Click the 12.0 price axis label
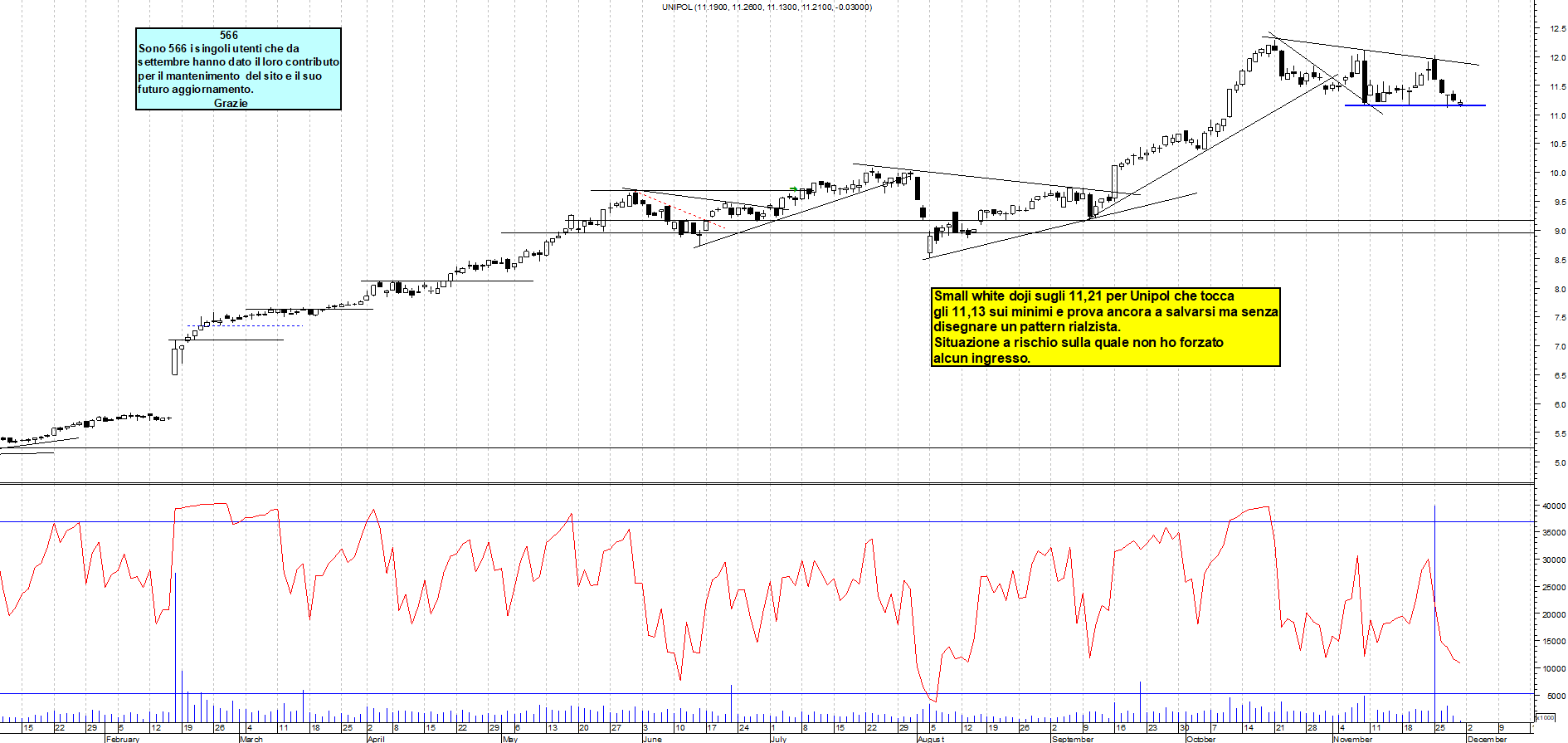 coord(1557,58)
